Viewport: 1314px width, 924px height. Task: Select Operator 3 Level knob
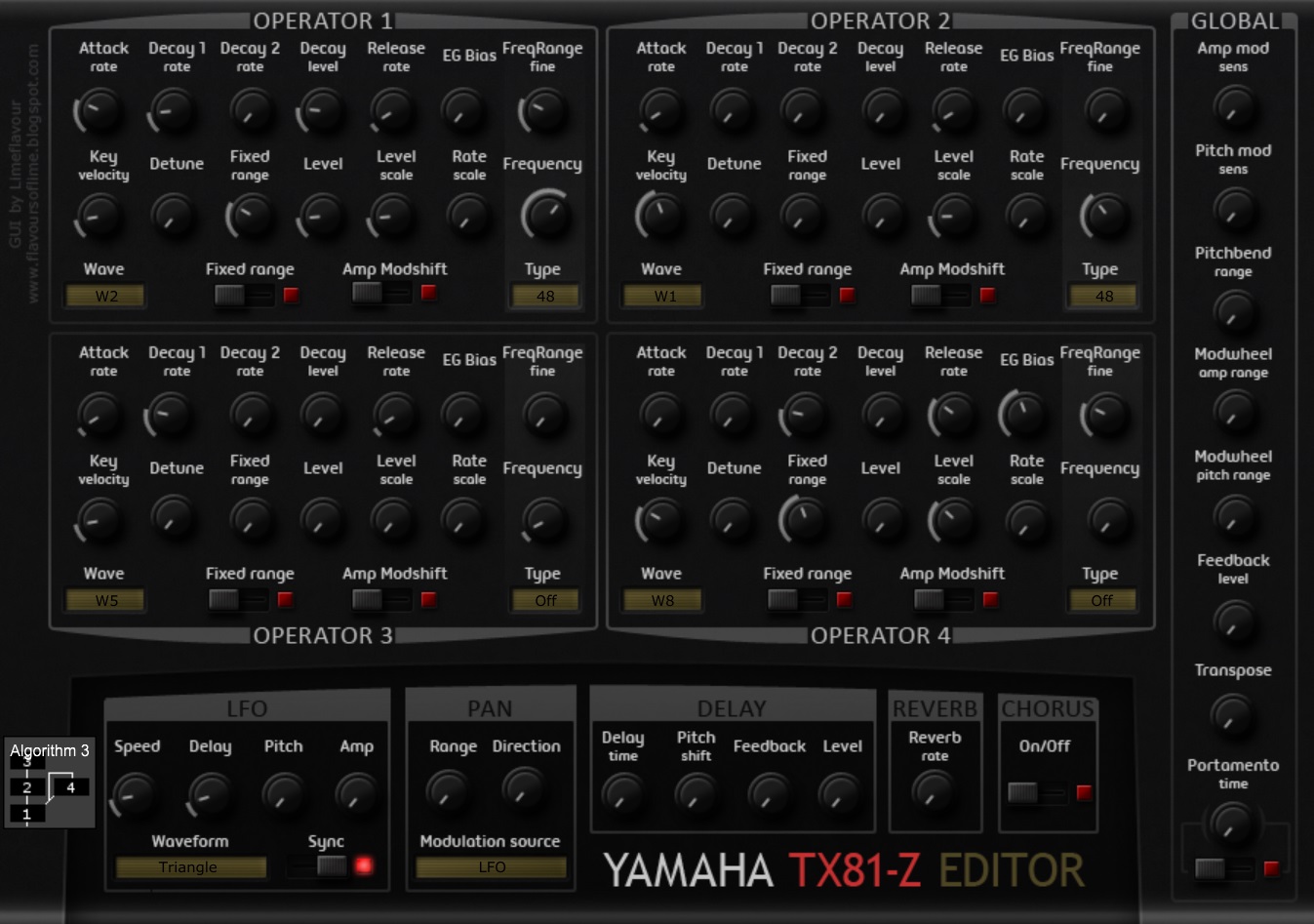click(323, 520)
